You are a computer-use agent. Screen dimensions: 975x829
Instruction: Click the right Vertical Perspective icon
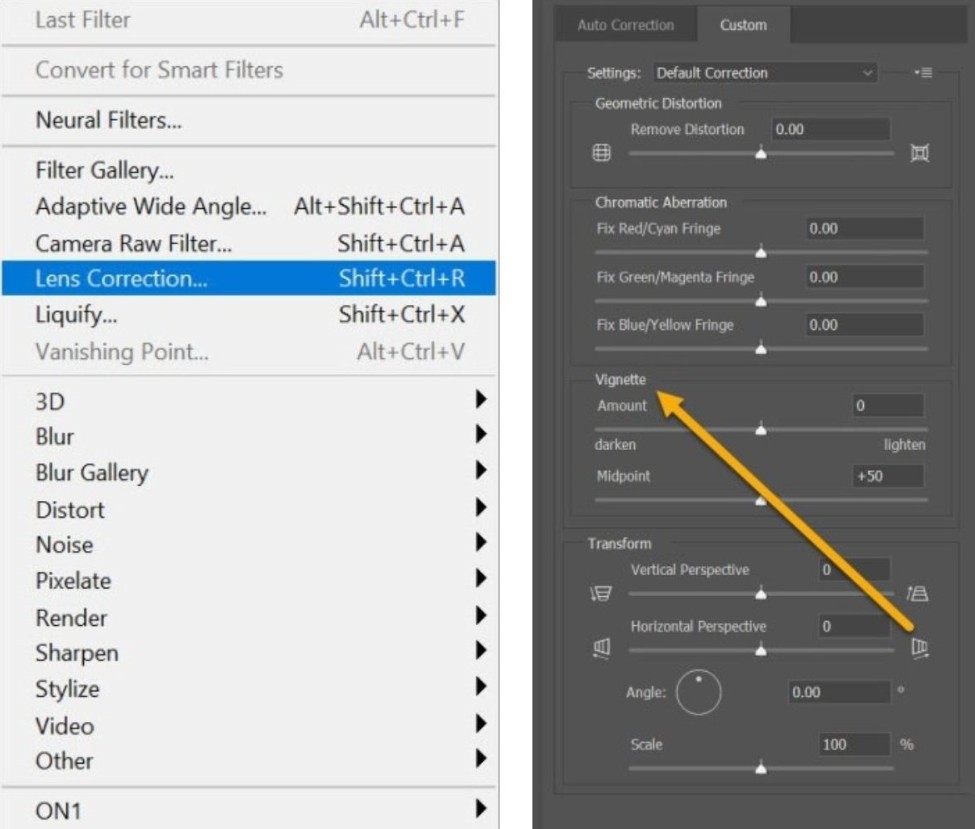pos(917,594)
